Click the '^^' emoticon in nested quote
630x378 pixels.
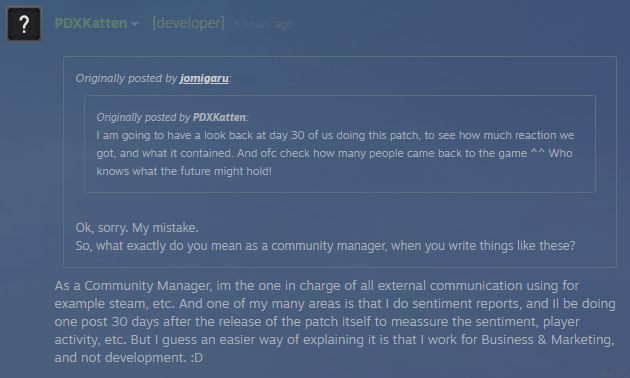coord(538,153)
